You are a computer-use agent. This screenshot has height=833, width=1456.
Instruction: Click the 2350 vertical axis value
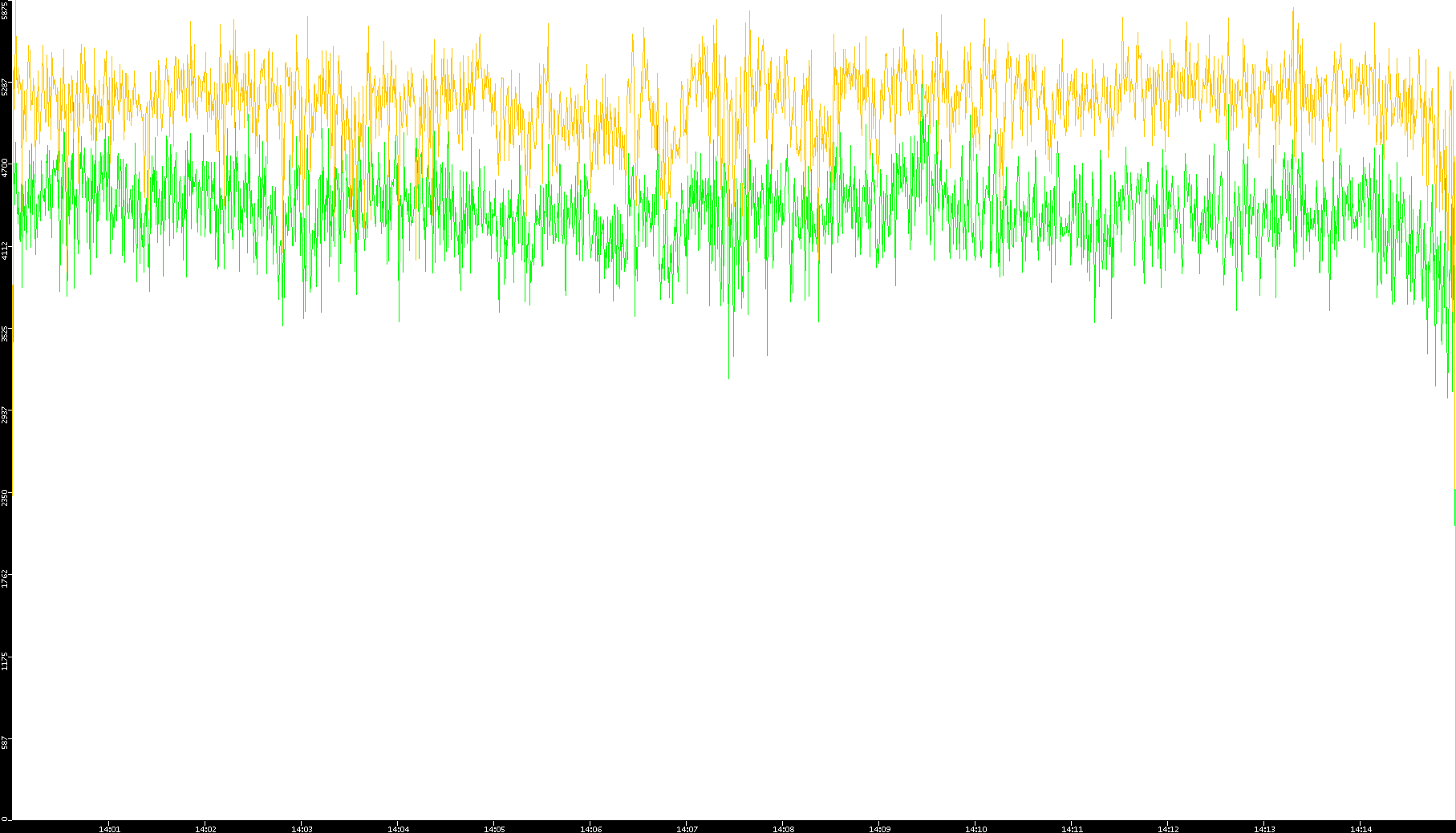(x=5, y=497)
